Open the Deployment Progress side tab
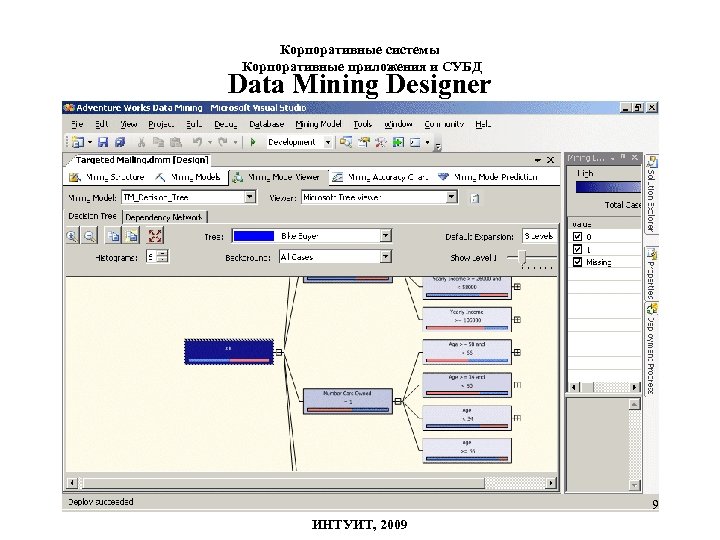The width and height of the screenshot is (720, 540). click(x=652, y=348)
